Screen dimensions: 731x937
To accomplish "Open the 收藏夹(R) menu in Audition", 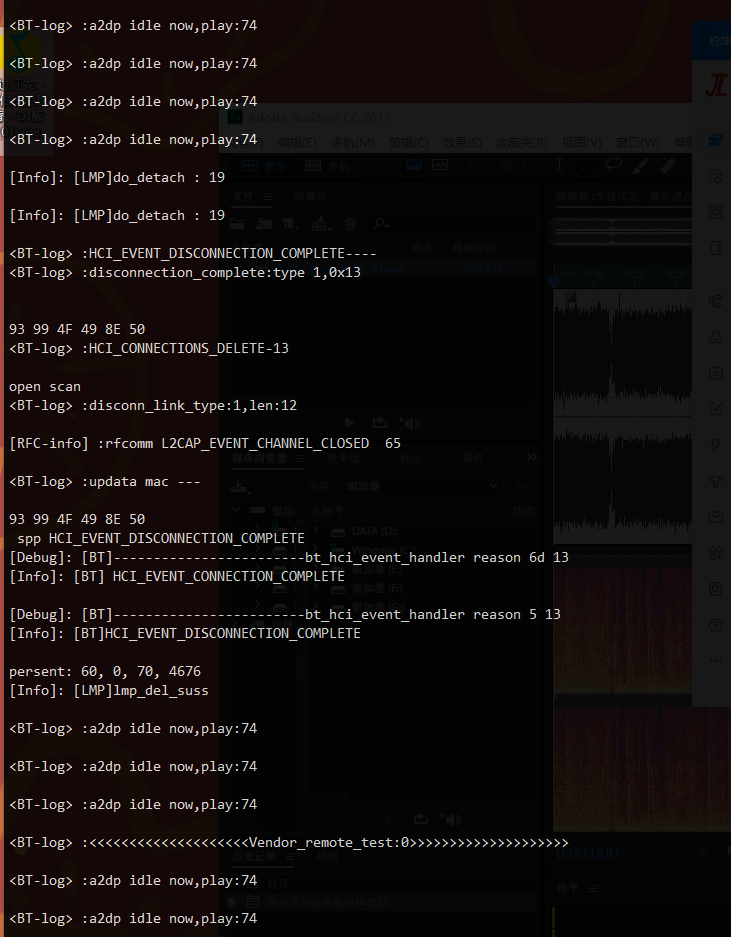I will coord(522,142).
